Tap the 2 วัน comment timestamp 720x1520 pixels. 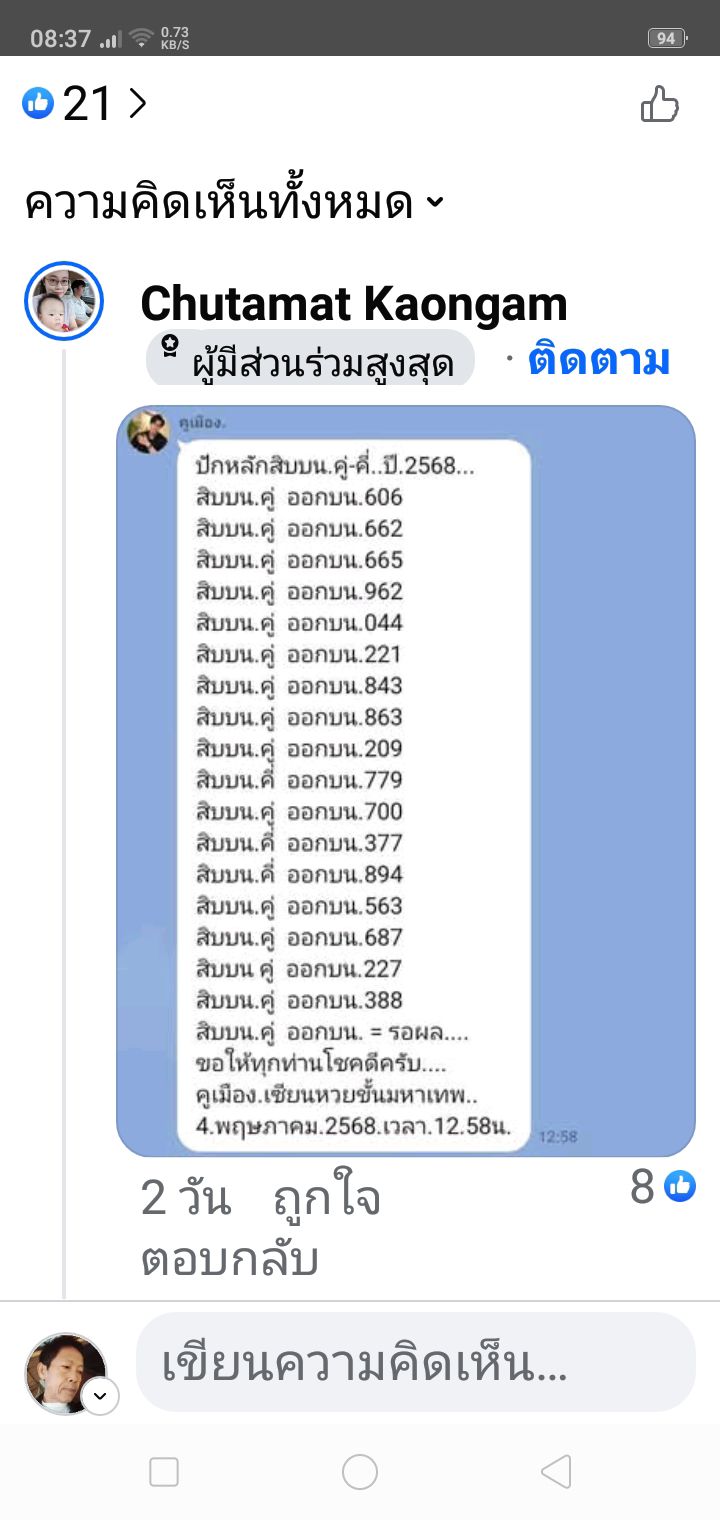point(186,1198)
